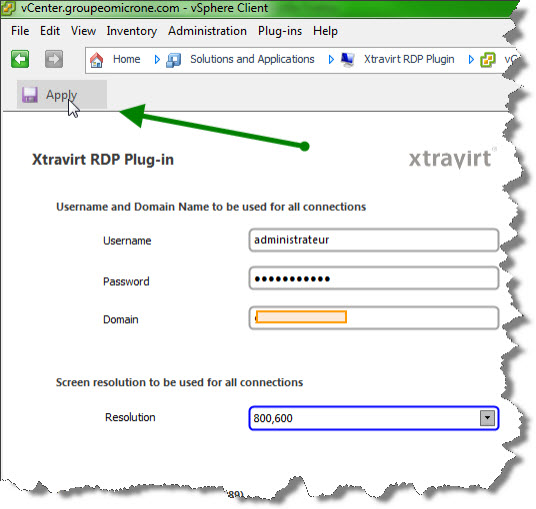Click the Username field containing administrateur

point(374,240)
